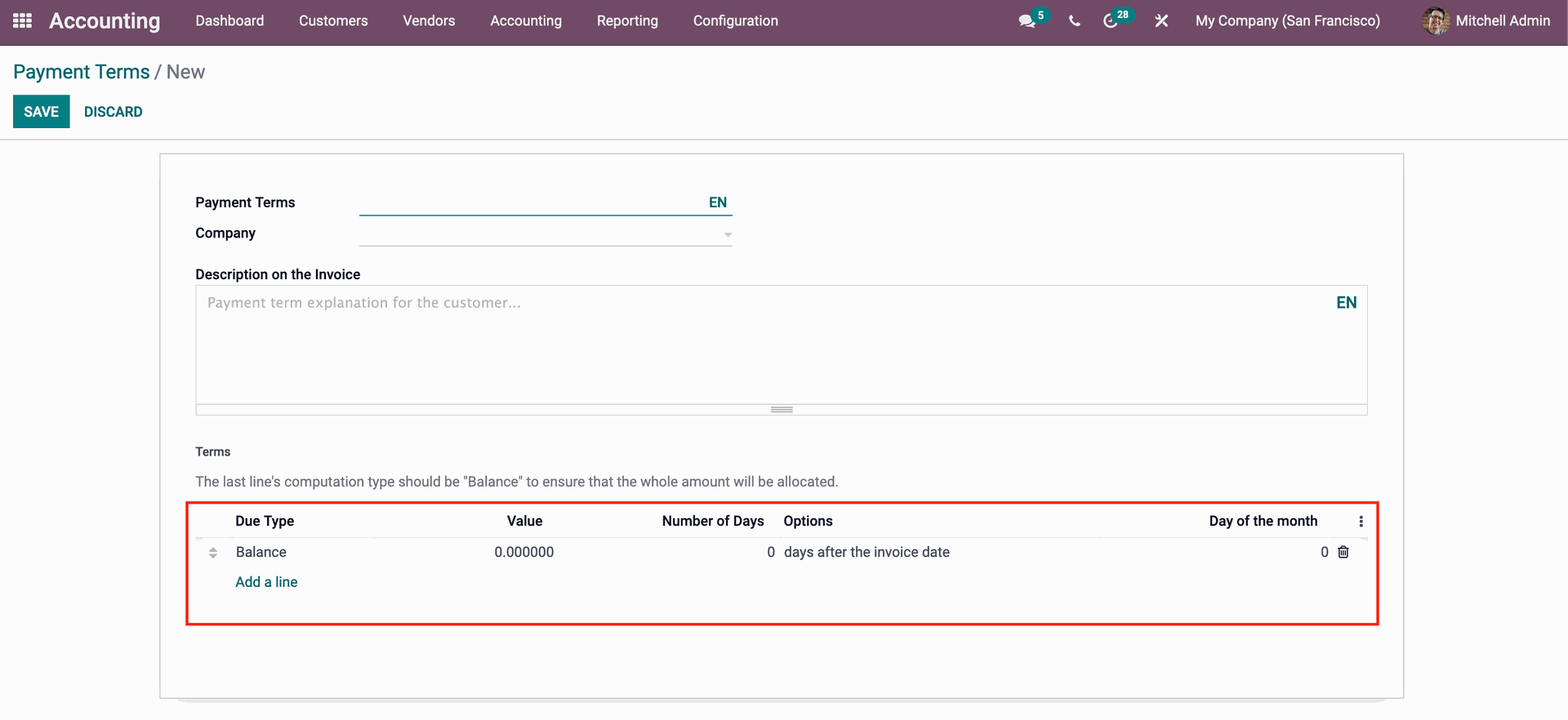Image resolution: width=1568 pixels, height=720 pixels.
Task: Click the Description on the Invoice textarea
Action: click(782, 344)
